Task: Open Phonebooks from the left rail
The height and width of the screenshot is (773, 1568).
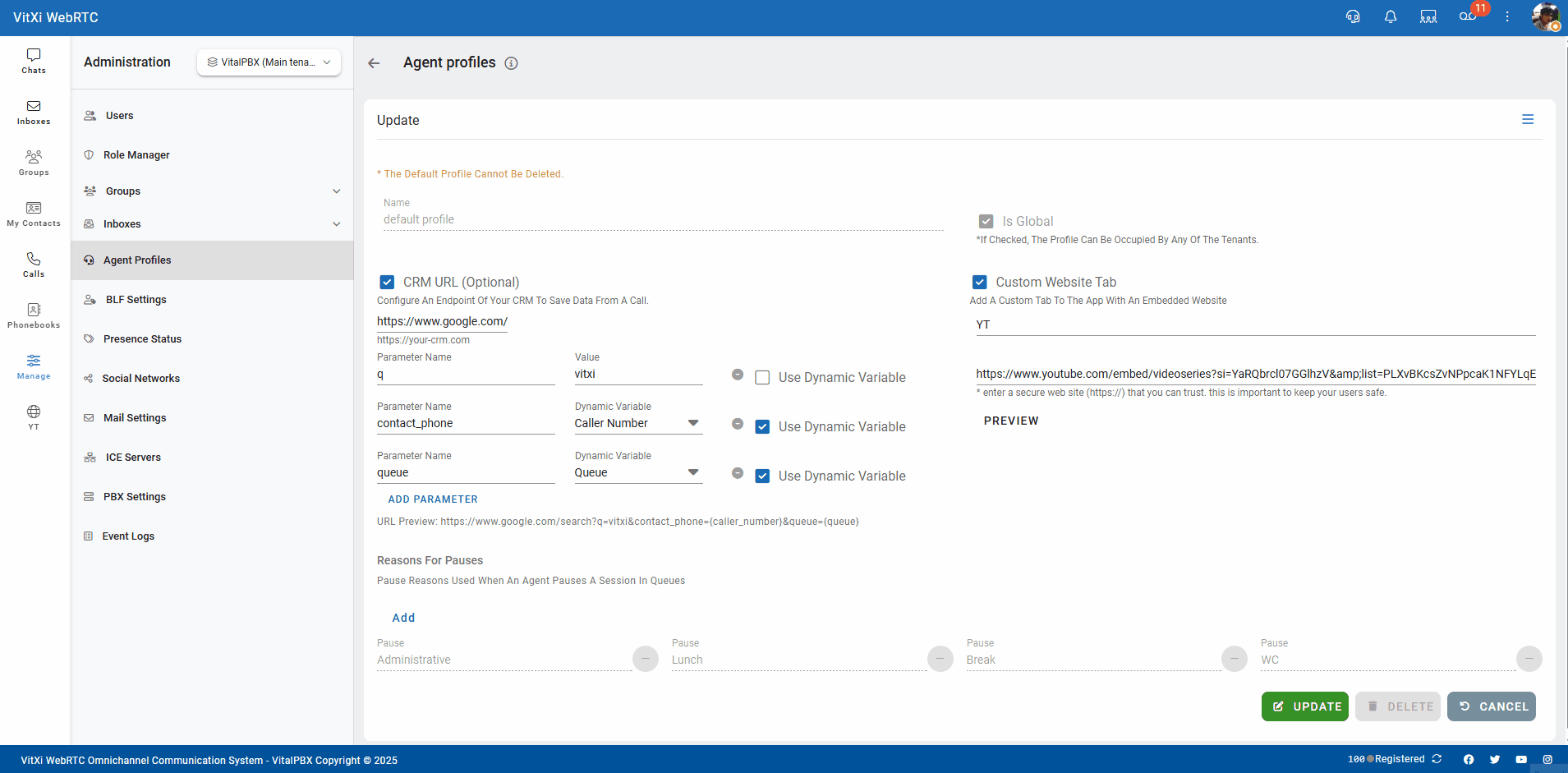Action: click(x=34, y=315)
